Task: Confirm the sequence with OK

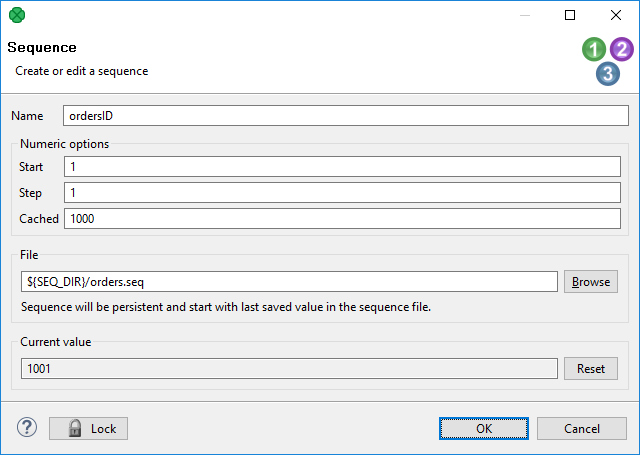Action: [x=484, y=428]
